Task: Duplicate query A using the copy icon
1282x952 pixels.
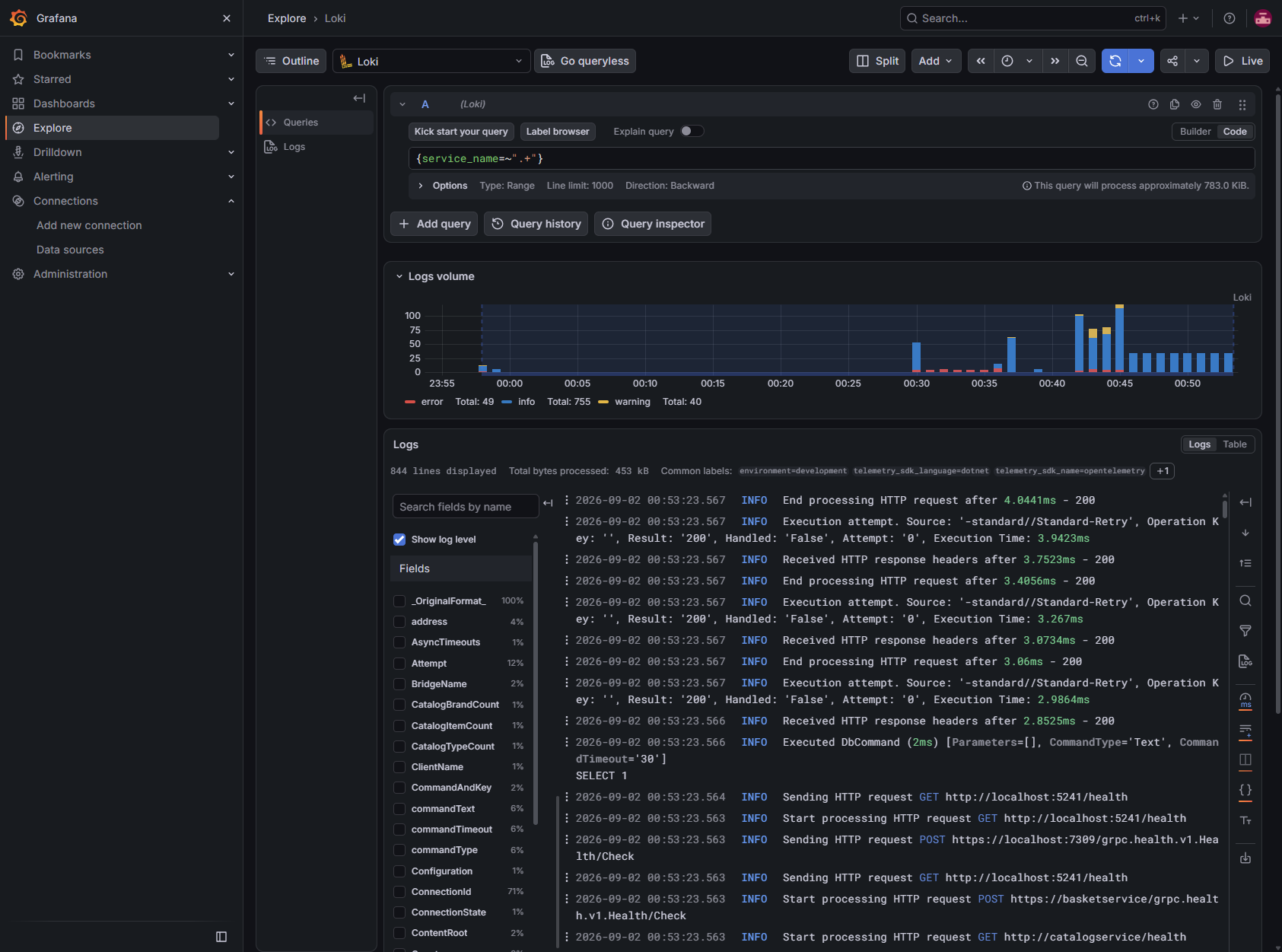Action: pyautogui.click(x=1175, y=104)
